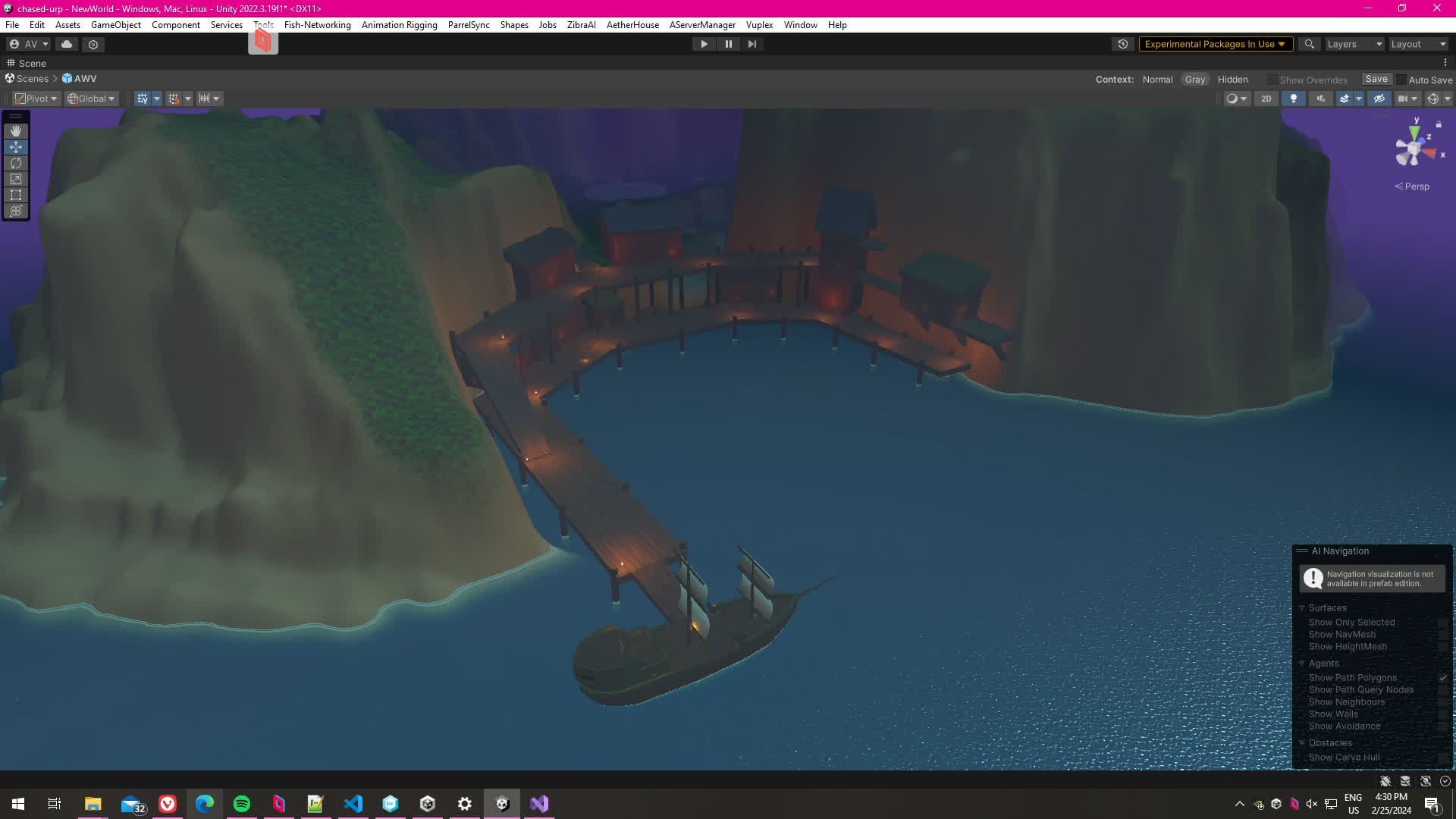Select the Rotate tool
Image resolution: width=1456 pixels, height=819 pixels.
click(x=16, y=163)
